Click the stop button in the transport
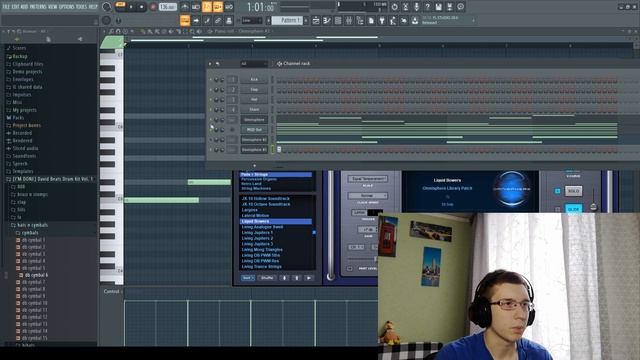 click(x=142, y=7)
